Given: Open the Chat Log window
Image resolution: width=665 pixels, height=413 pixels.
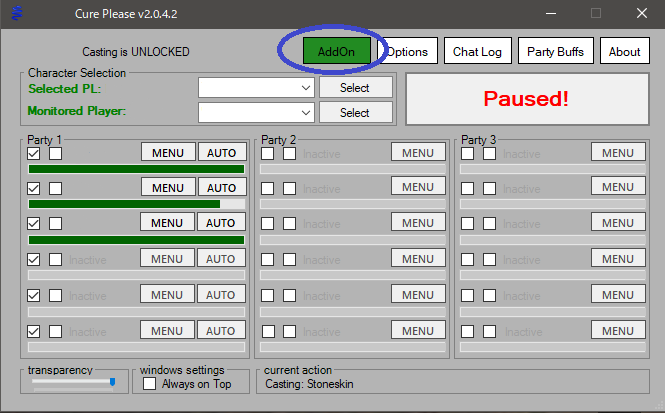Looking at the screenshot, I should pyautogui.click(x=478, y=51).
